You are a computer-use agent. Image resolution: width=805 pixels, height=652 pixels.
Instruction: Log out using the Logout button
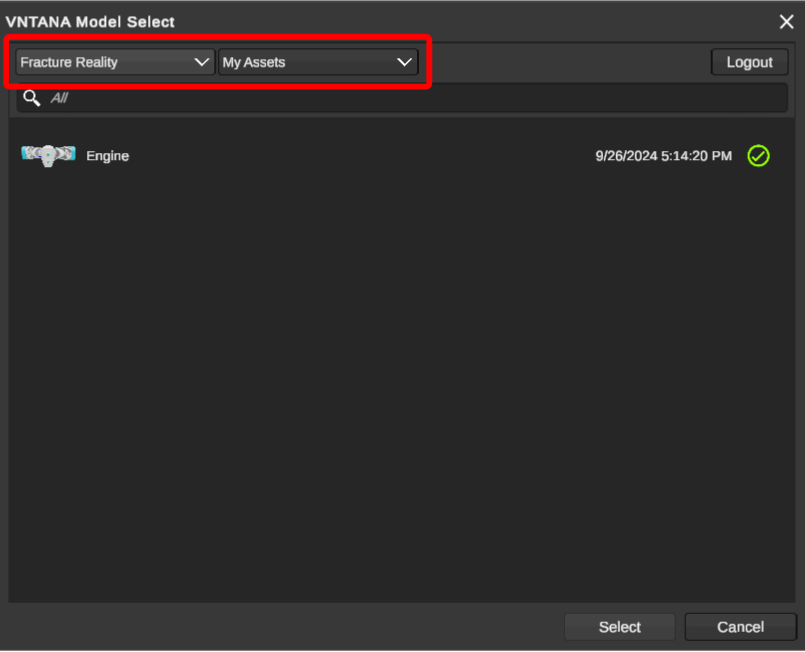pos(749,62)
